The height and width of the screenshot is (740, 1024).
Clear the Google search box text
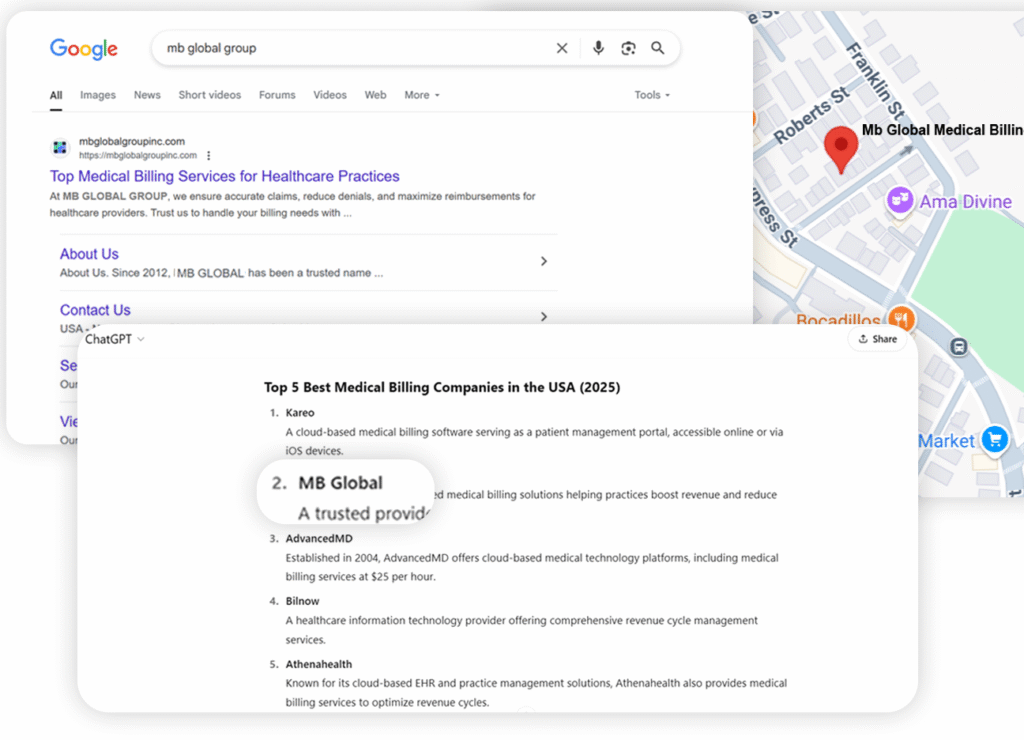(562, 48)
